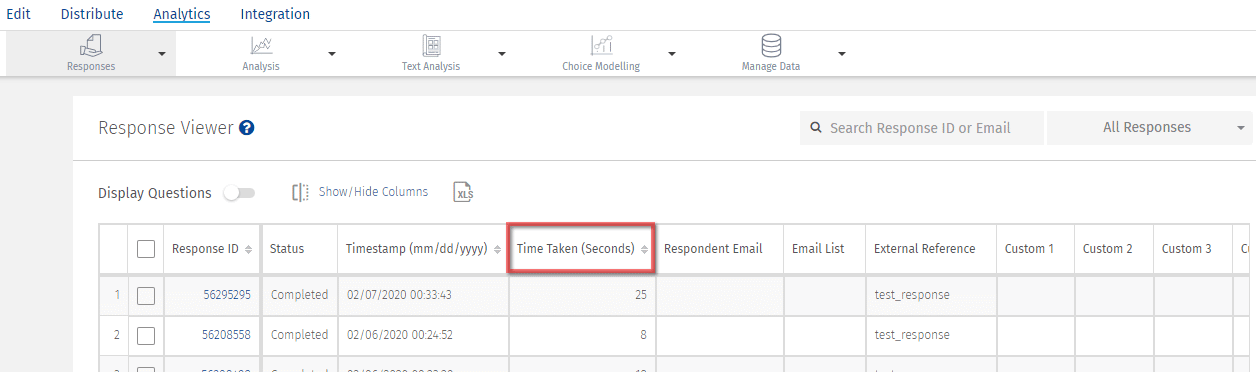This screenshot has height=372, width=1256.
Task: Toggle the Display Questions switch
Action: coord(239,193)
